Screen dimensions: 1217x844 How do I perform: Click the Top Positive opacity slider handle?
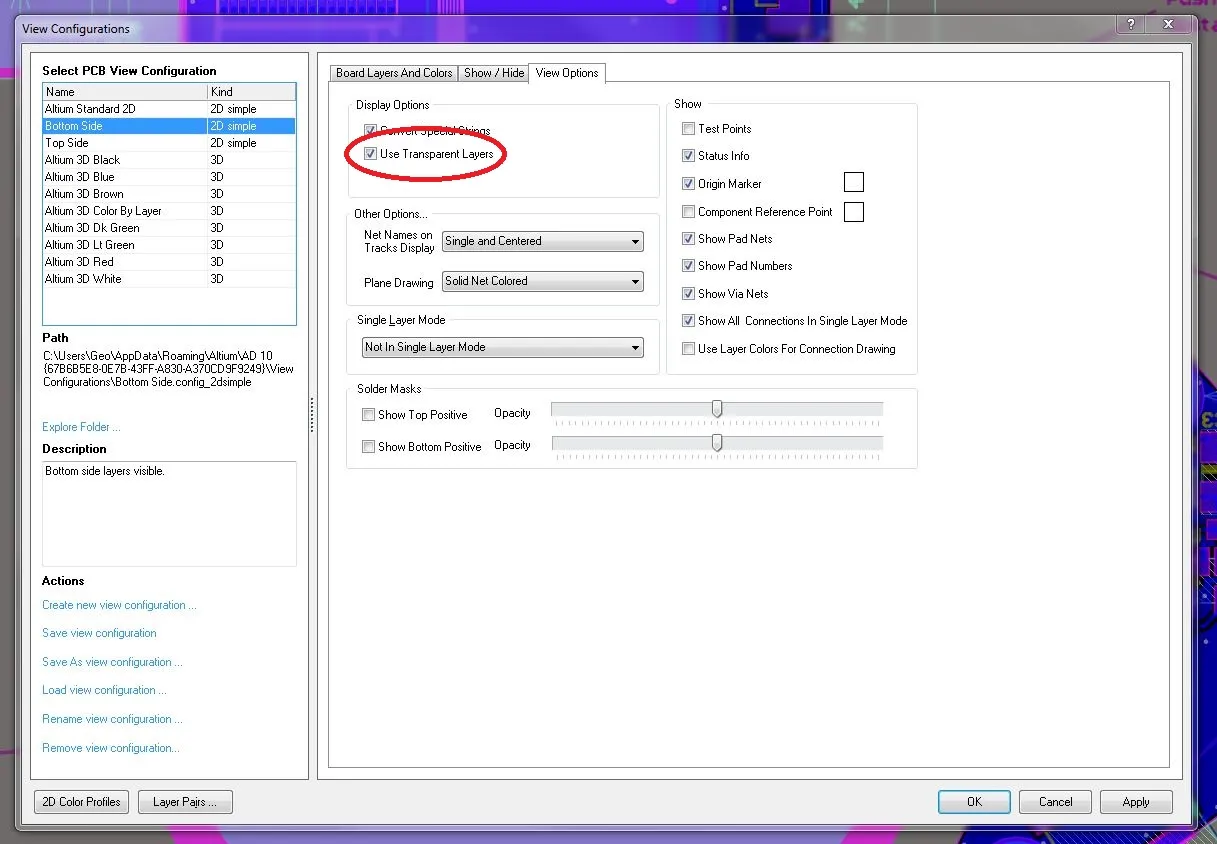tap(717, 409)
